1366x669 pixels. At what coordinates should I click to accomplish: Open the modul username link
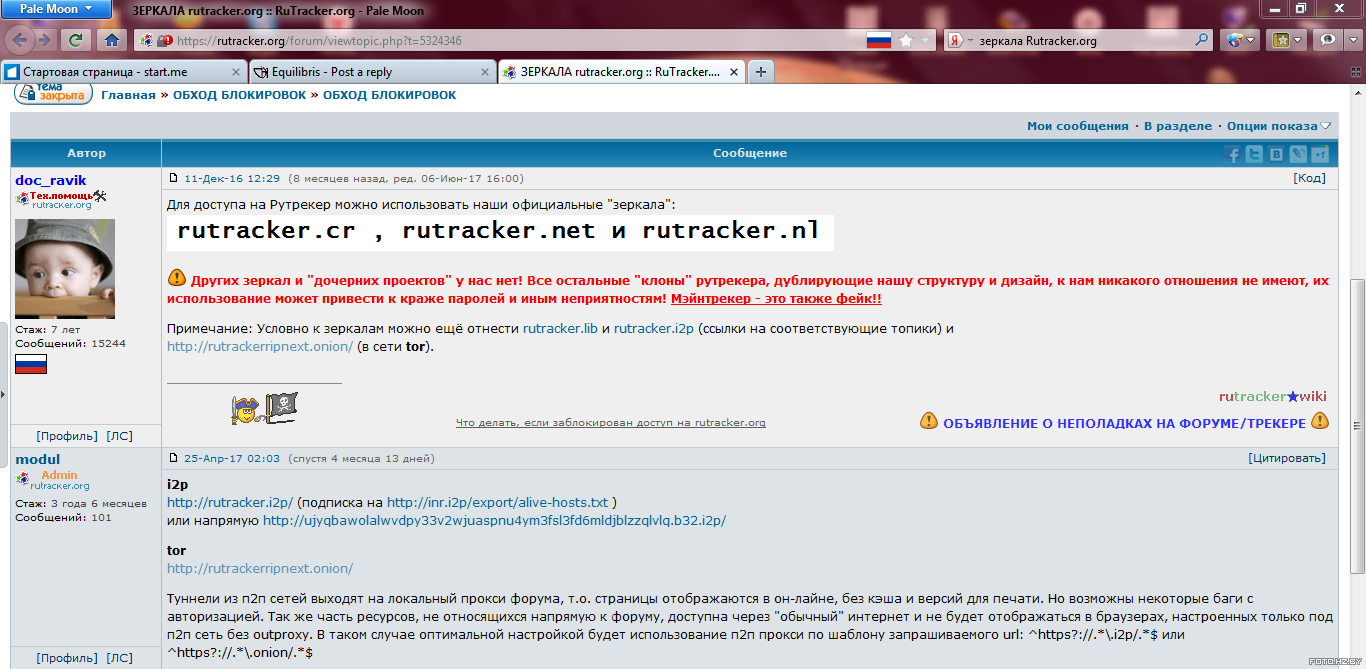pyautogui.click(x=38, y=460)
